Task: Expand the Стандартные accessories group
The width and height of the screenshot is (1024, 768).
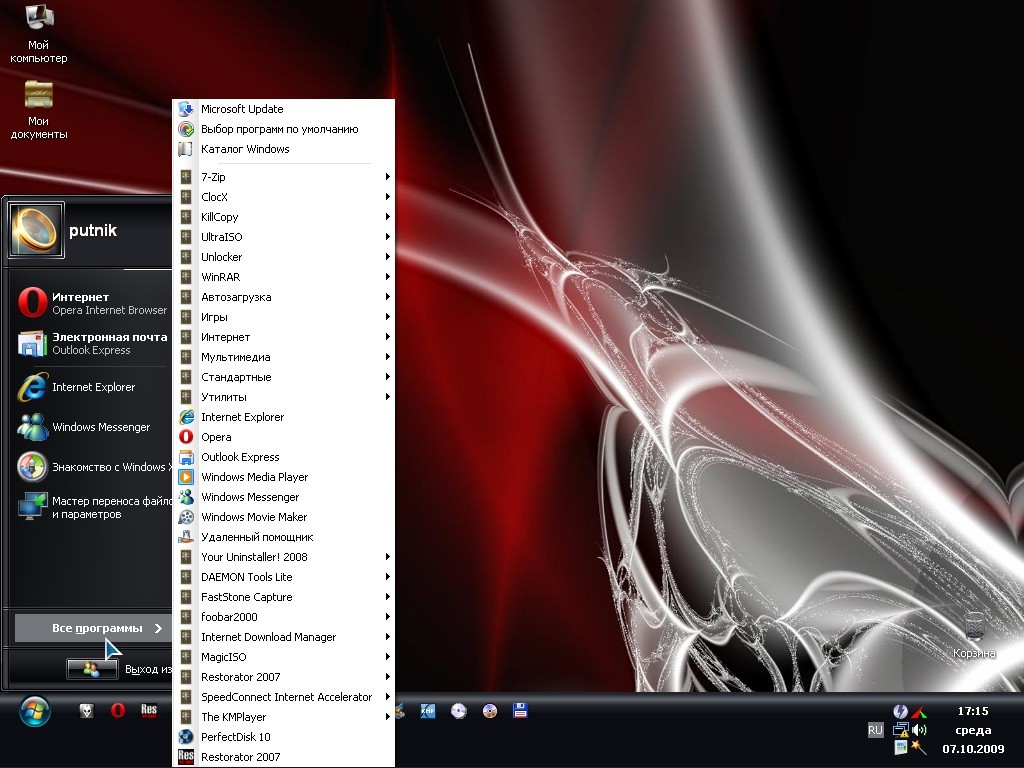Action: tap(283, 377)
